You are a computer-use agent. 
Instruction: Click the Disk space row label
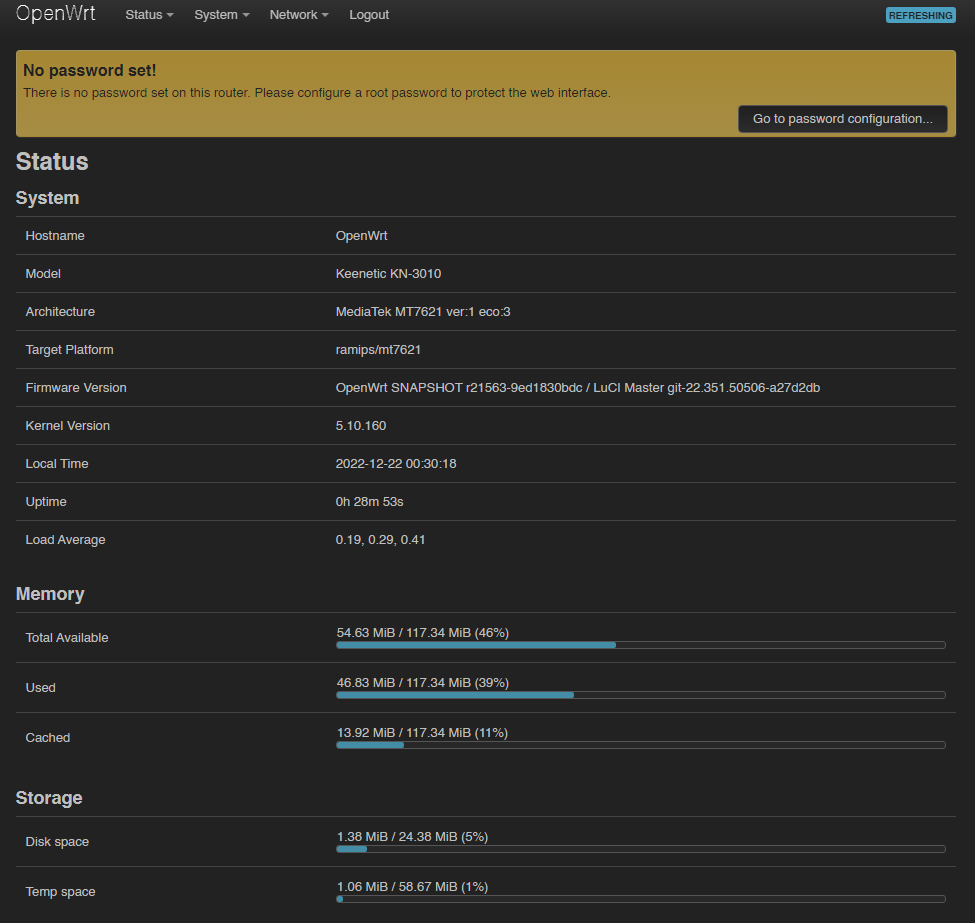click(x=57, y=842)
